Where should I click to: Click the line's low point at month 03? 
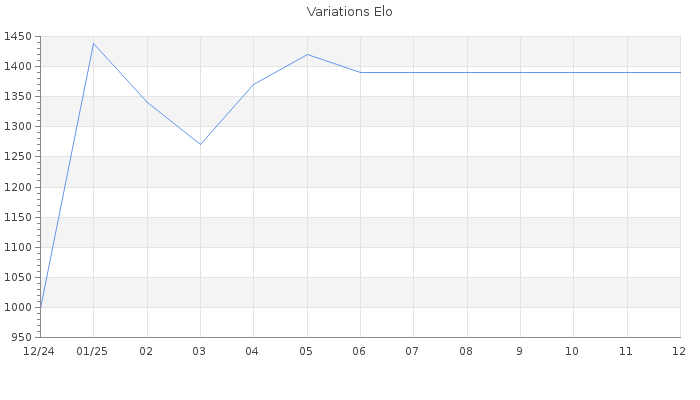200,144
